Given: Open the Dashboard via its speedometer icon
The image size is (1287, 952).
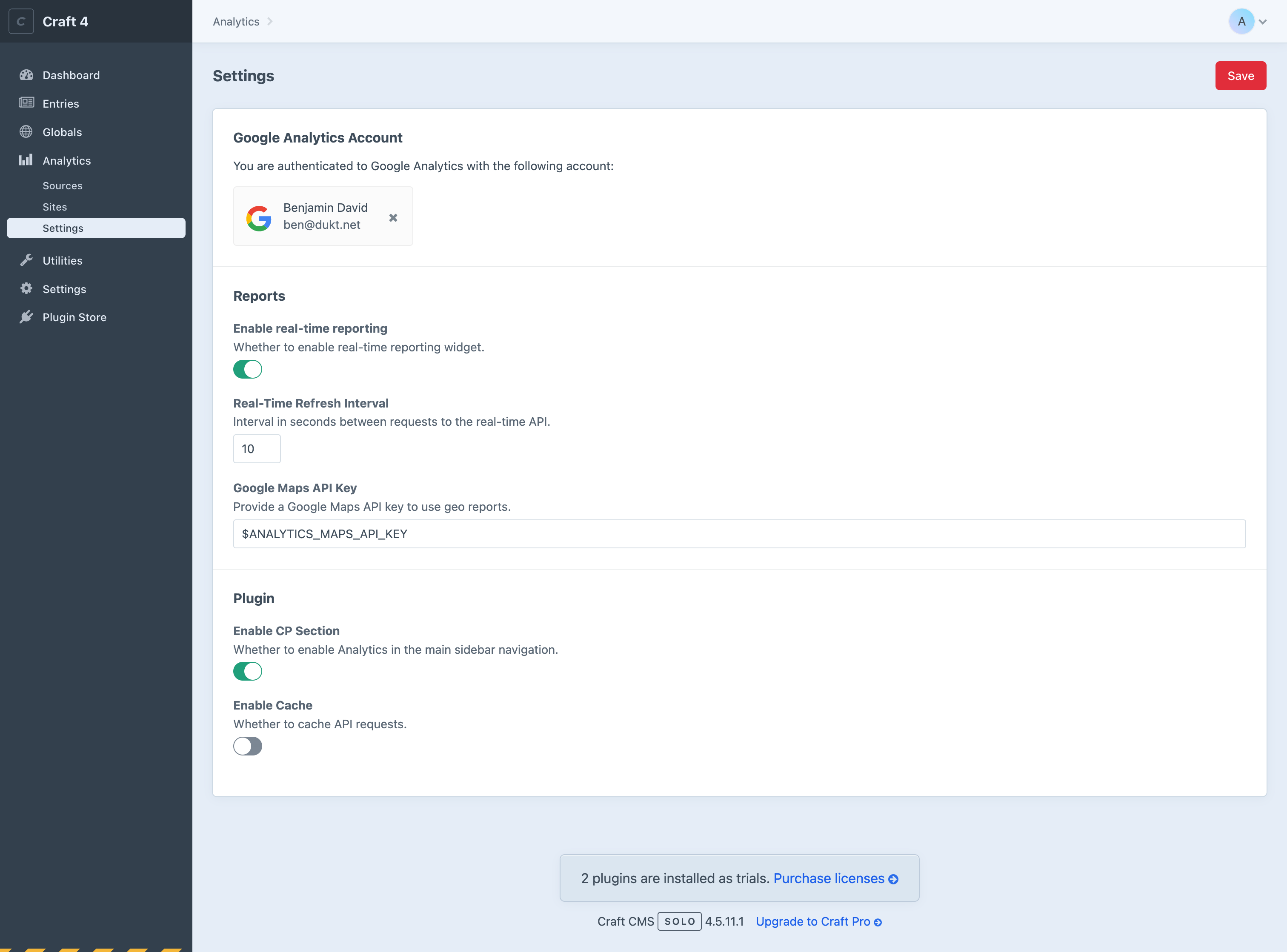Looking at the screenshot, I should (26, 75).
